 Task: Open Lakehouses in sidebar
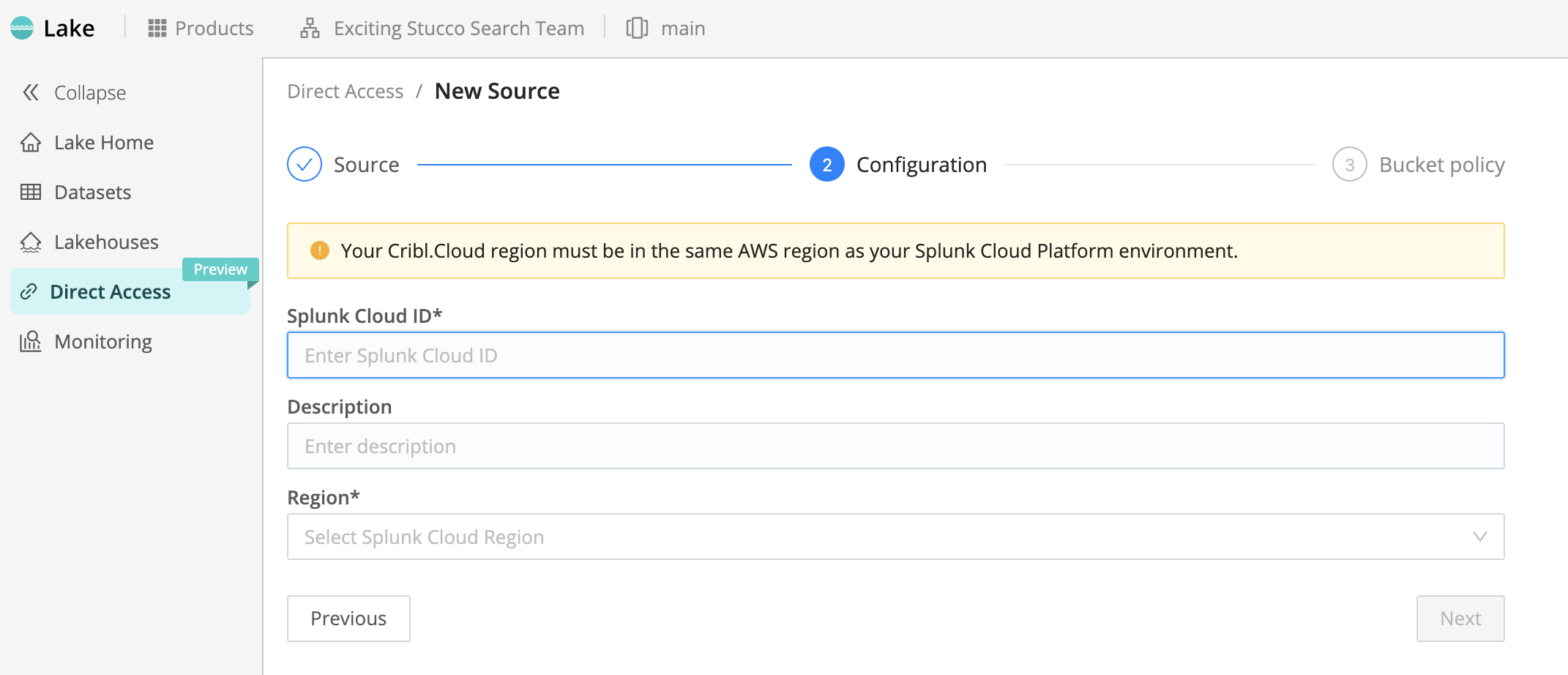130,242
